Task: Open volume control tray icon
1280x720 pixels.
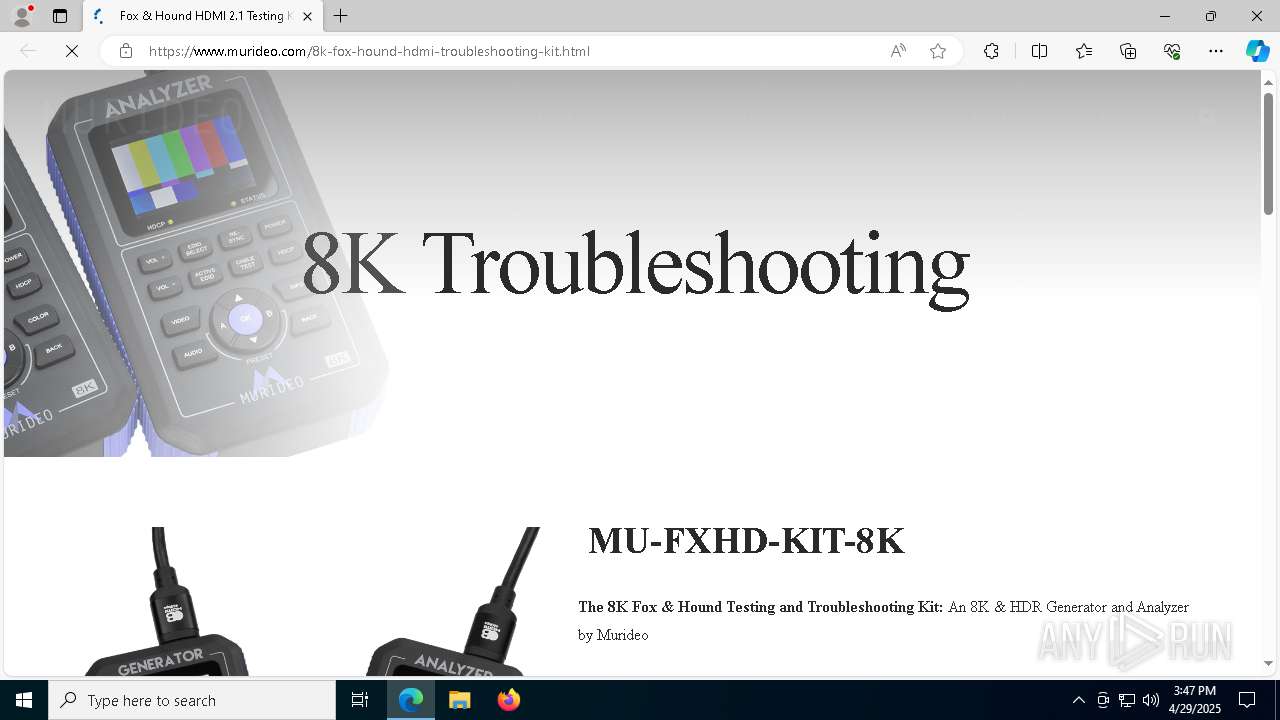Action: click(x=1151, y=700)
